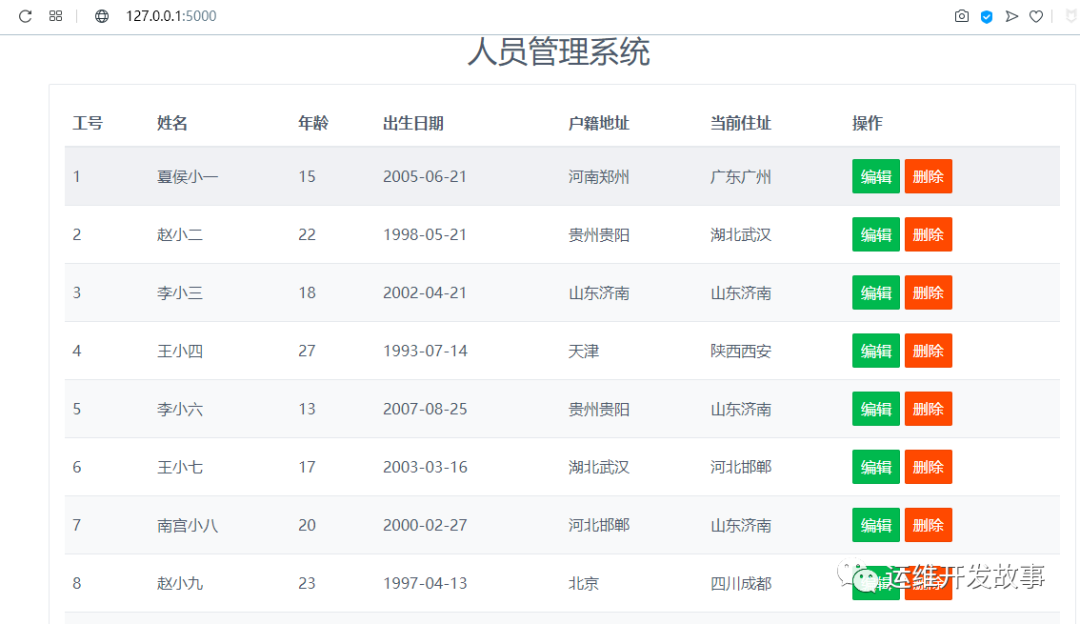Delete the record for 李小六
Viewport: 1080px width, 624px height.
tap(928, 408)
